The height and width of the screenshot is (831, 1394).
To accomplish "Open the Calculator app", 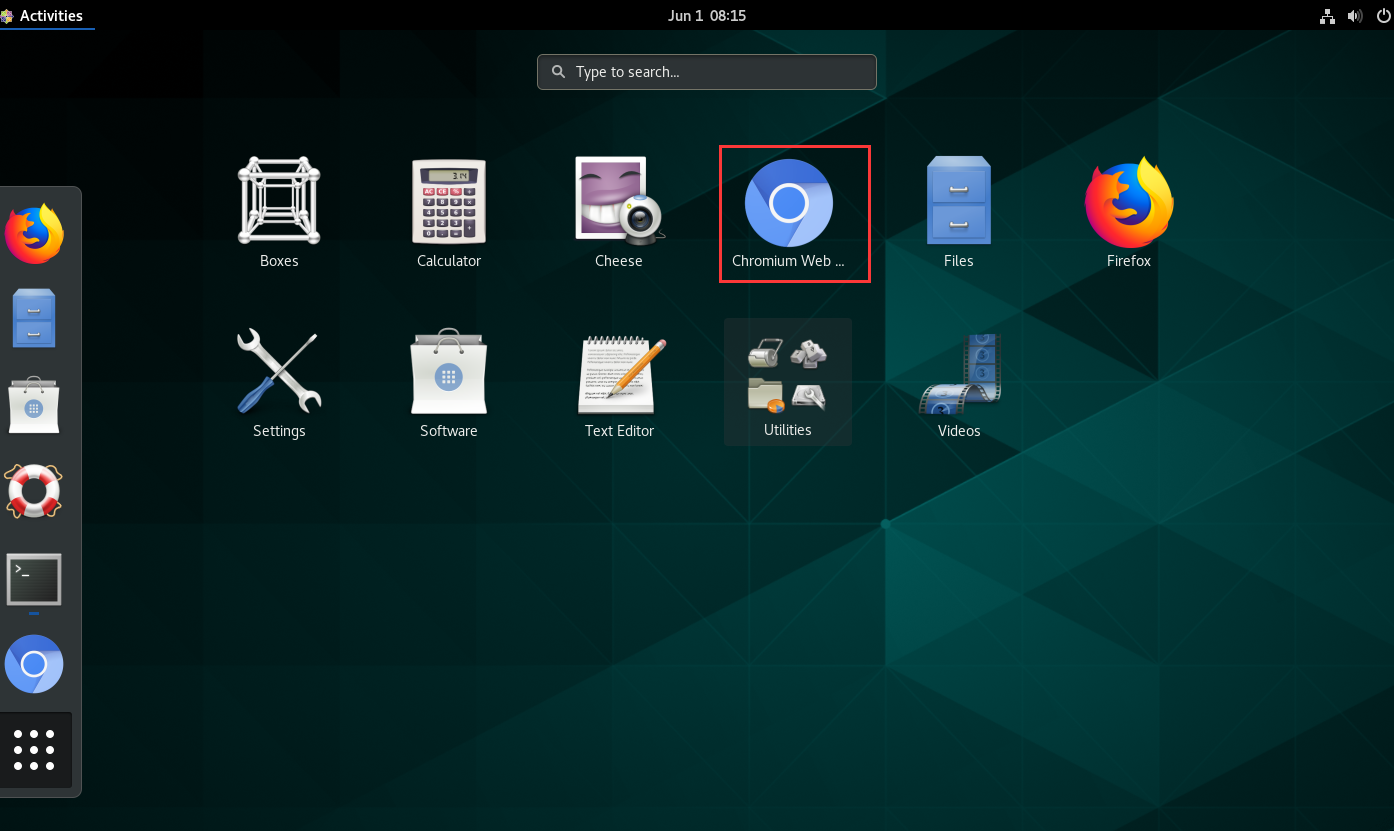I will pos(449,212).
